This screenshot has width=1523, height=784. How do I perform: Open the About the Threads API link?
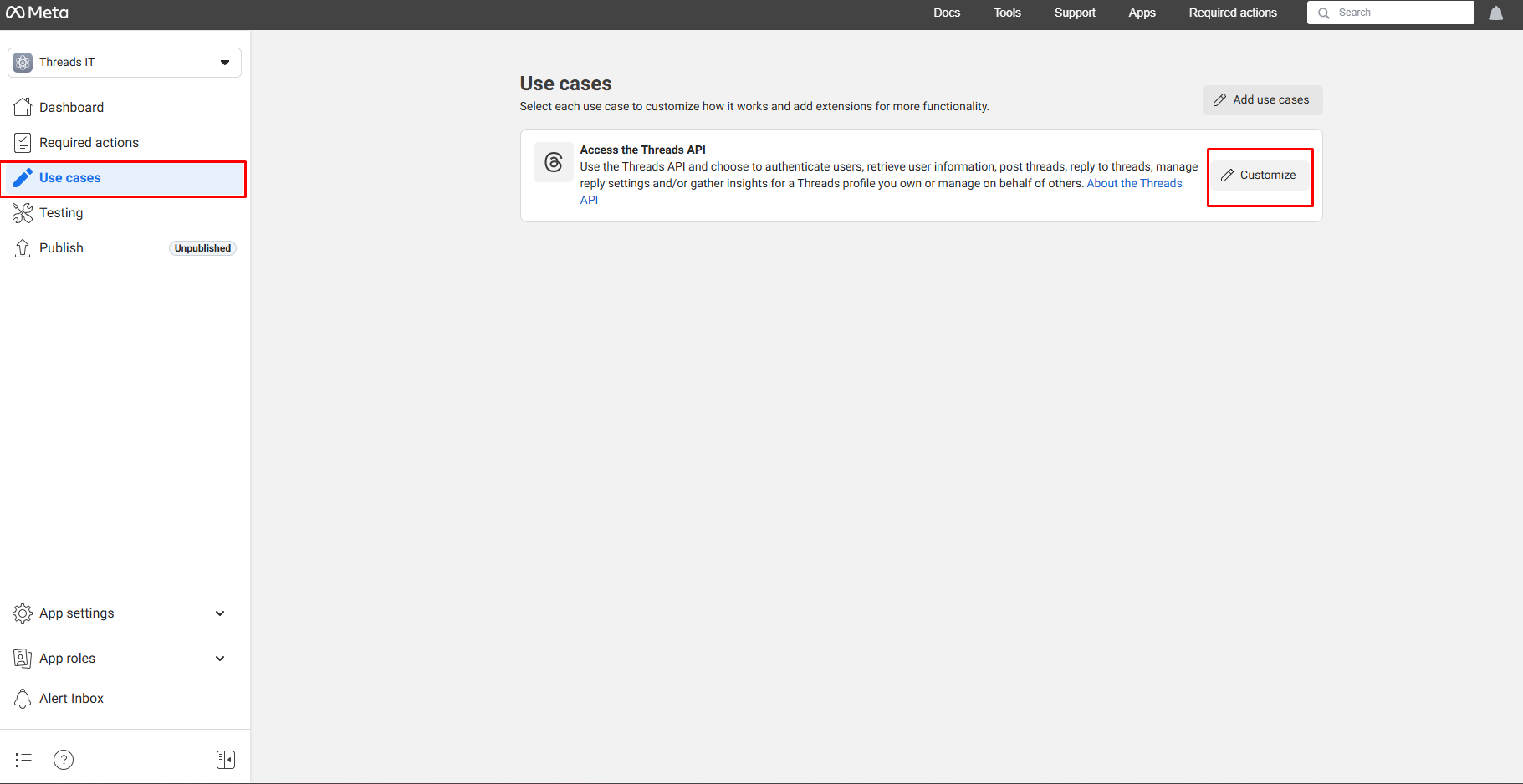[1133, 183]
